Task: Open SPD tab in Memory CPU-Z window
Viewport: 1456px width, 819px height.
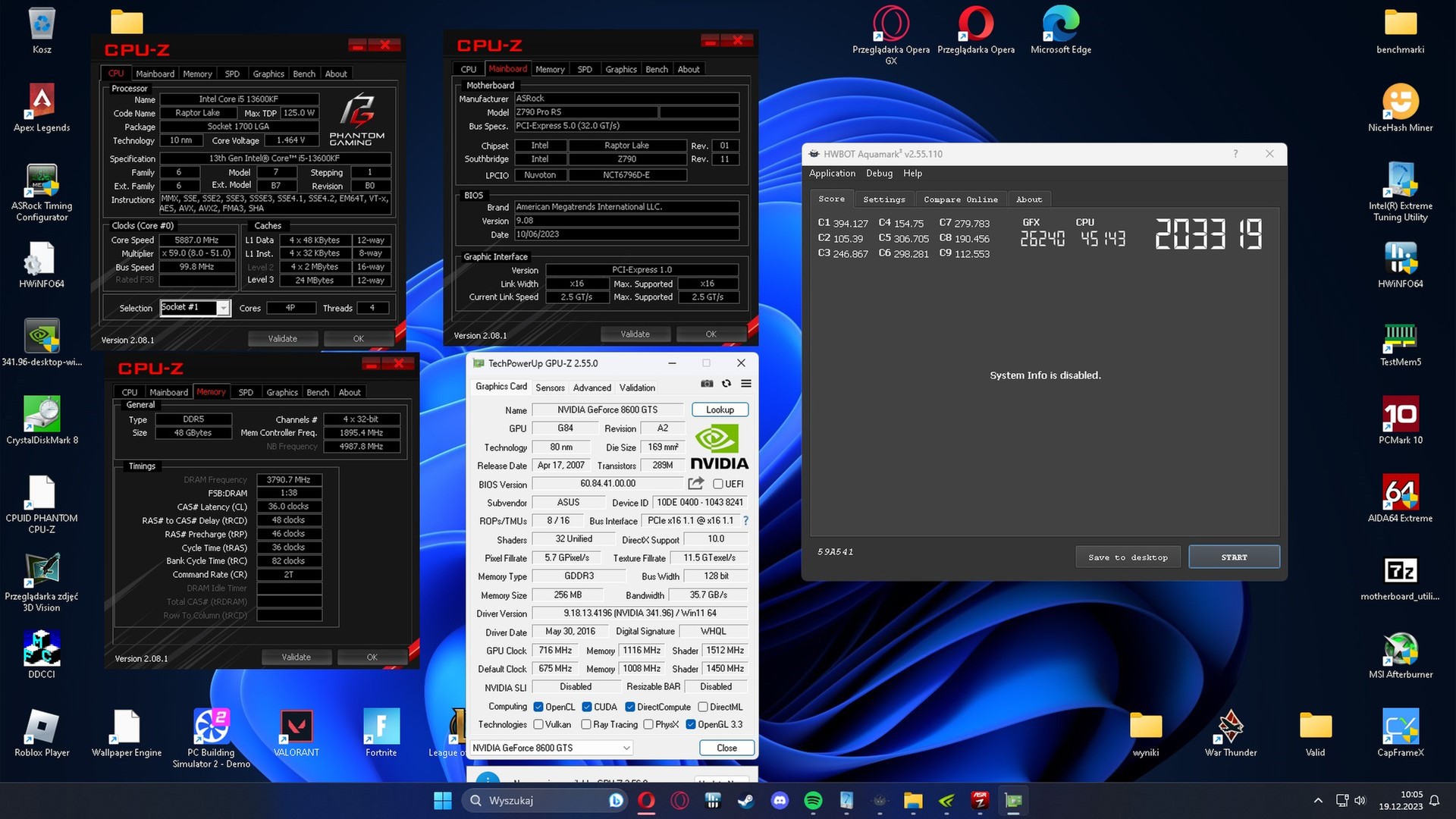Action: pyautogui.click(x=246, y=392)
